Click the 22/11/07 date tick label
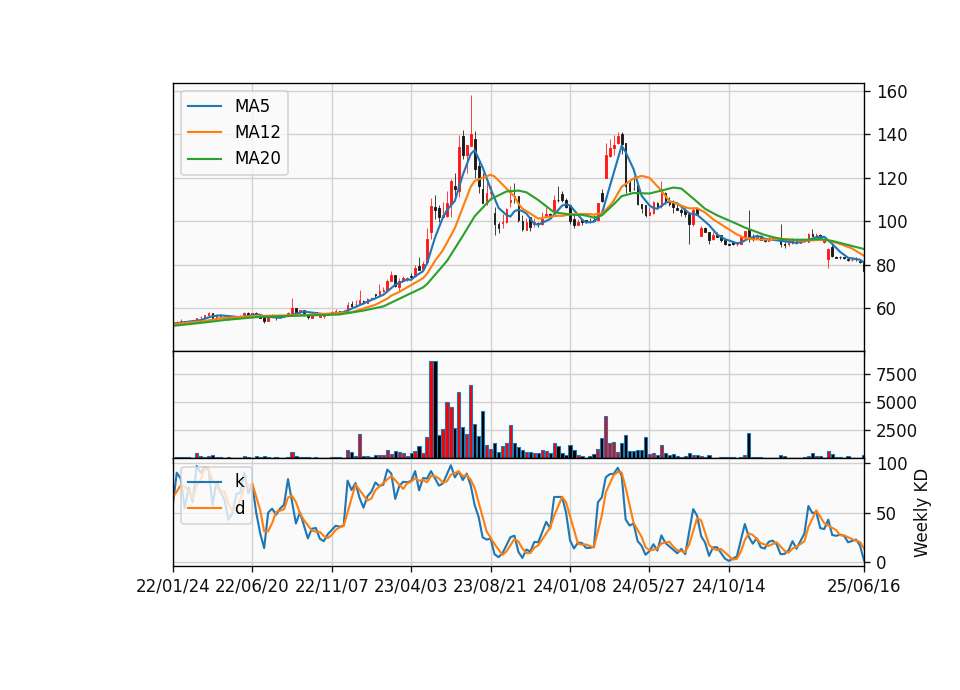This screenshot has width=960, height=690. point(332,586)
